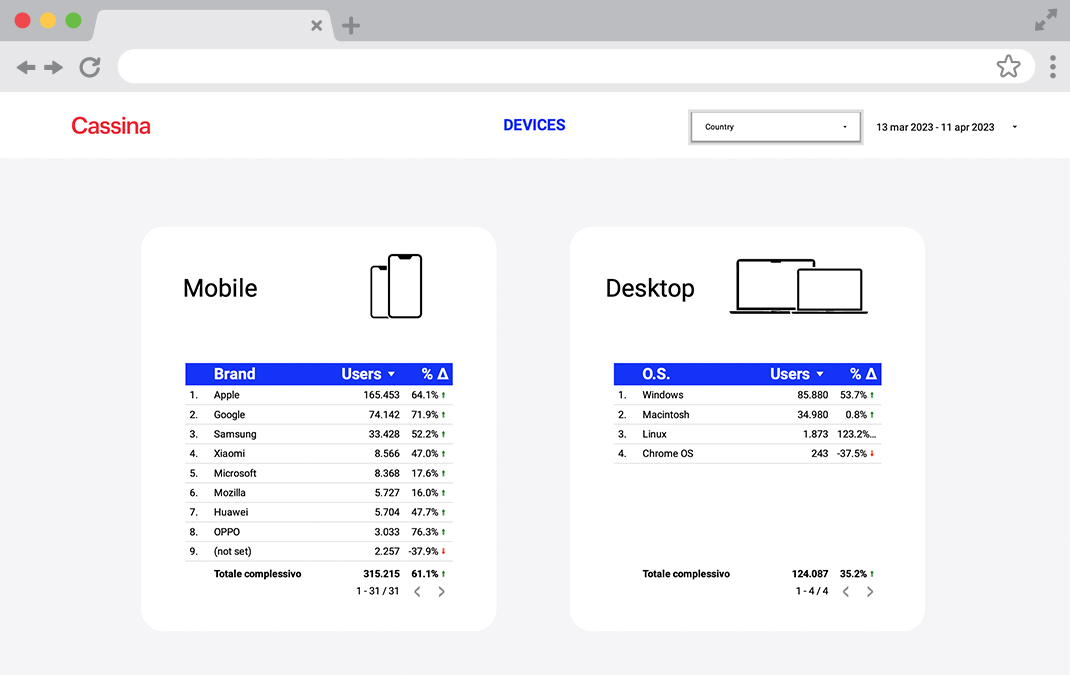Screen dimensions: 1070x675
Task: Select the Google brand row
Action: (x=319, y=415)
